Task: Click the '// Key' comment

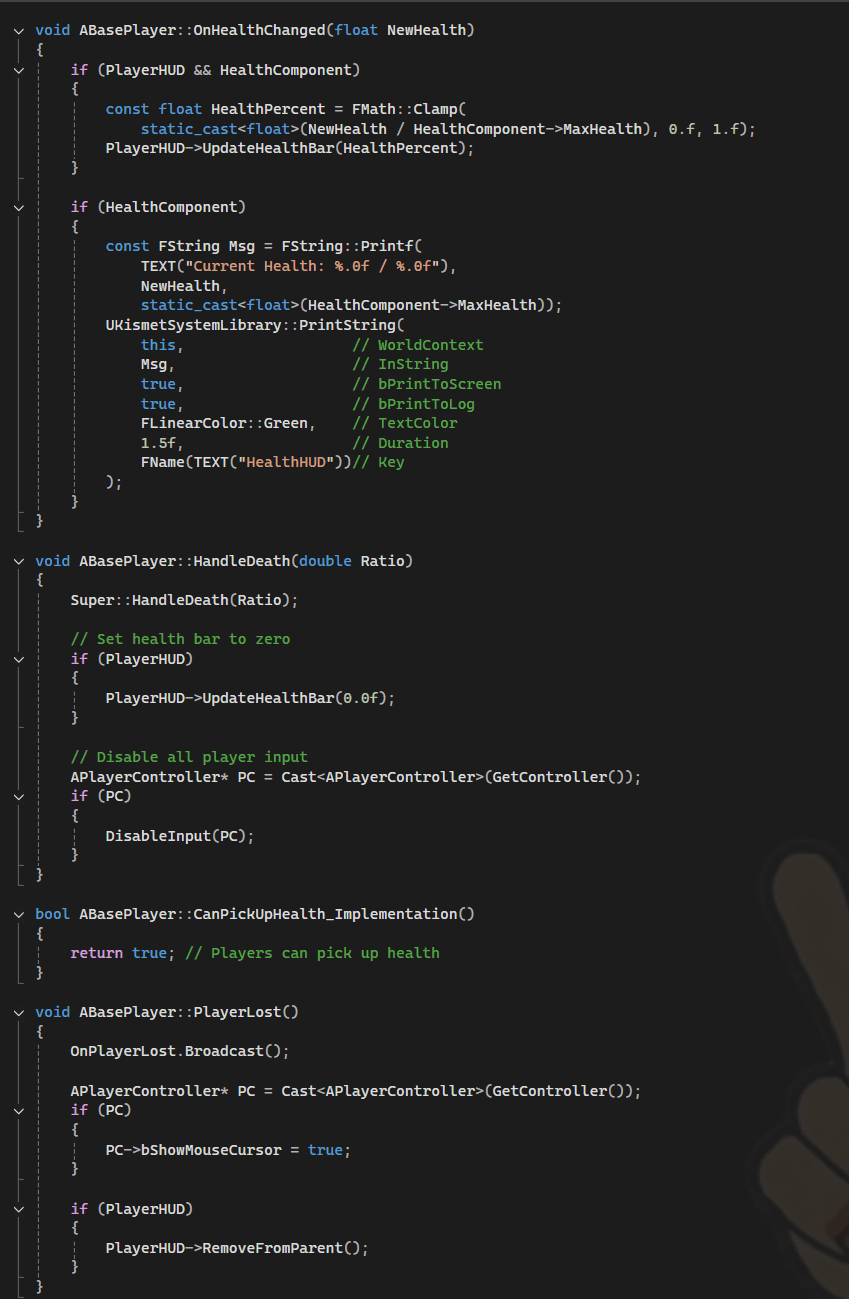Action: coord(379,462)
